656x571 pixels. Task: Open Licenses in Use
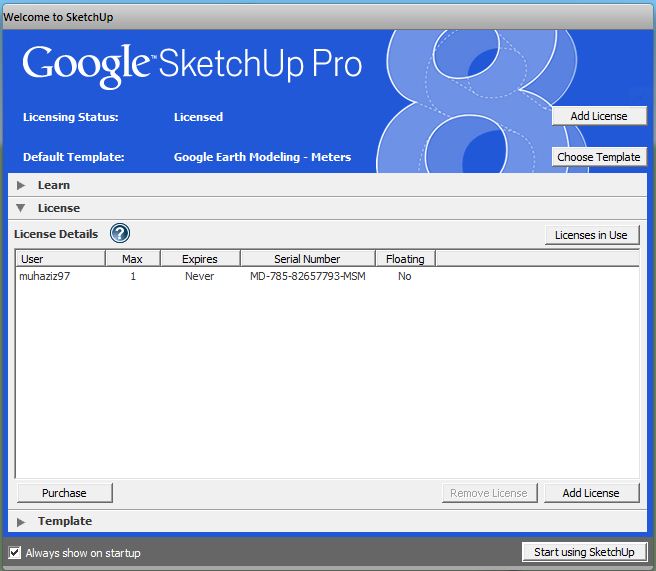[x=592, y=235]
